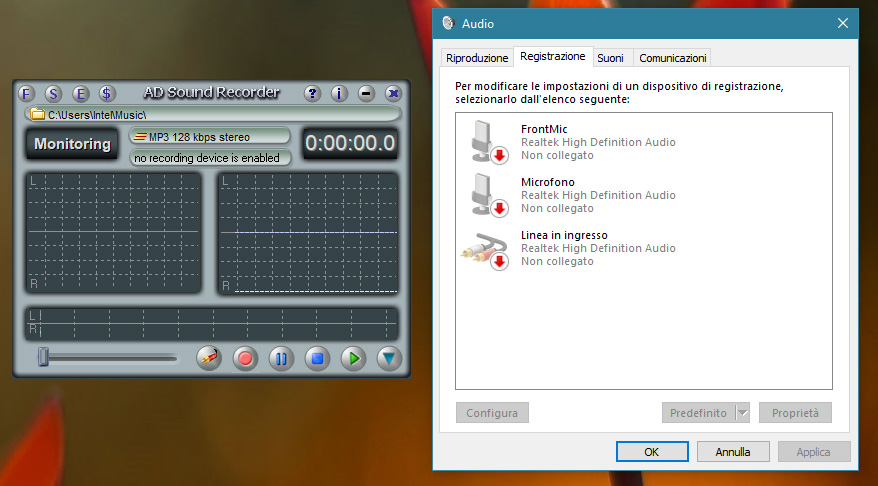Toggle the Monitoring button
Screen dimensions: 878x486
[x=72, y=144]
